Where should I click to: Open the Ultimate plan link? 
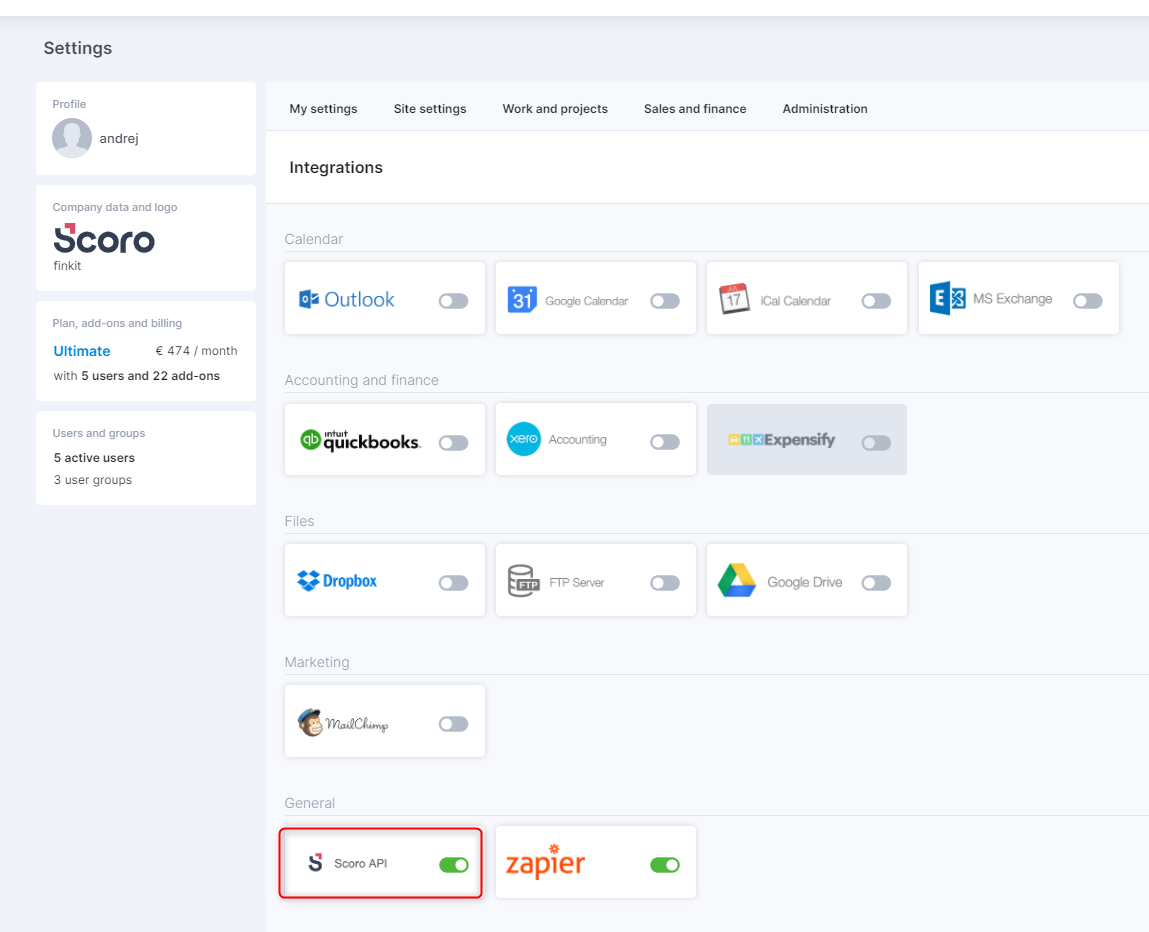82,351
